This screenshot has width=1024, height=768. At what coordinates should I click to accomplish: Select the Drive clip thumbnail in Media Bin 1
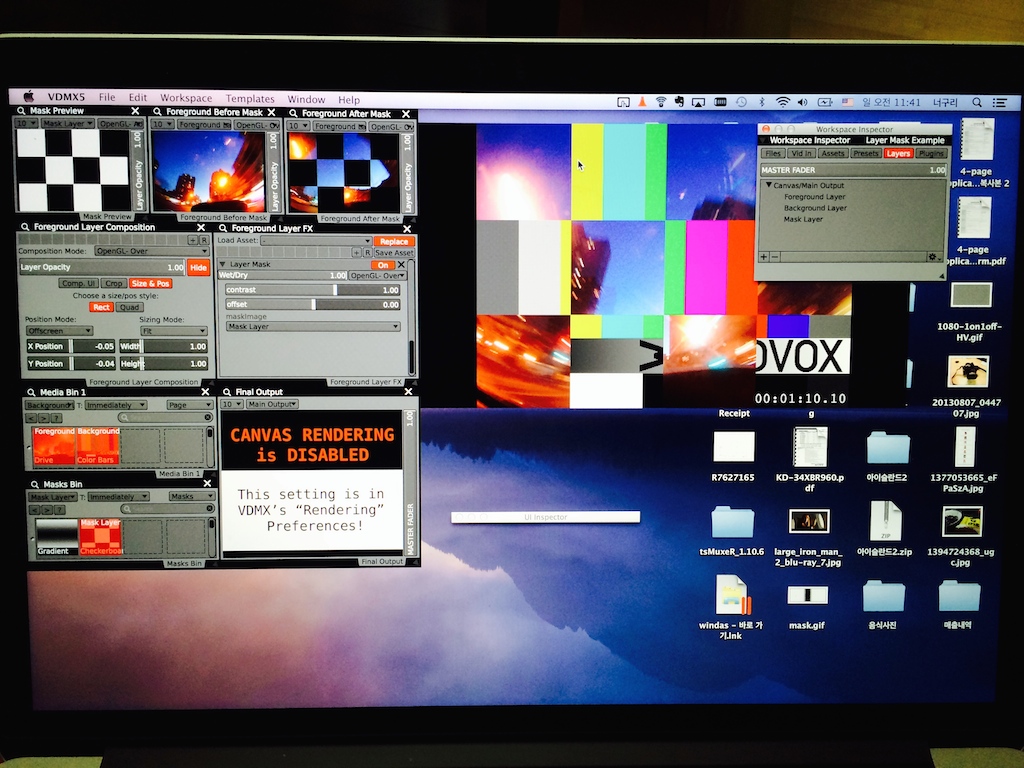coord(54,446)
